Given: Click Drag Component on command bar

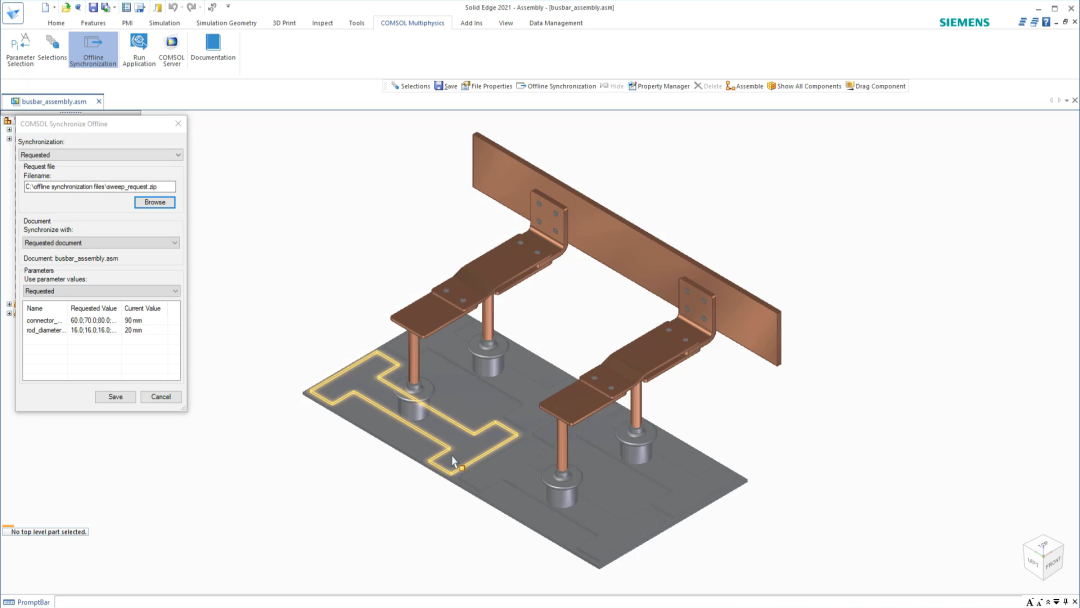Looking at the screenshot, I should [874, 86].
